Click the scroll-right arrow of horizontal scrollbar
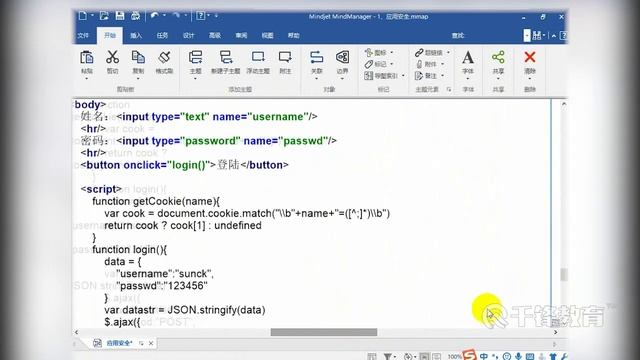The height and width of the screenshot is (360, 640). coord(555,332)
